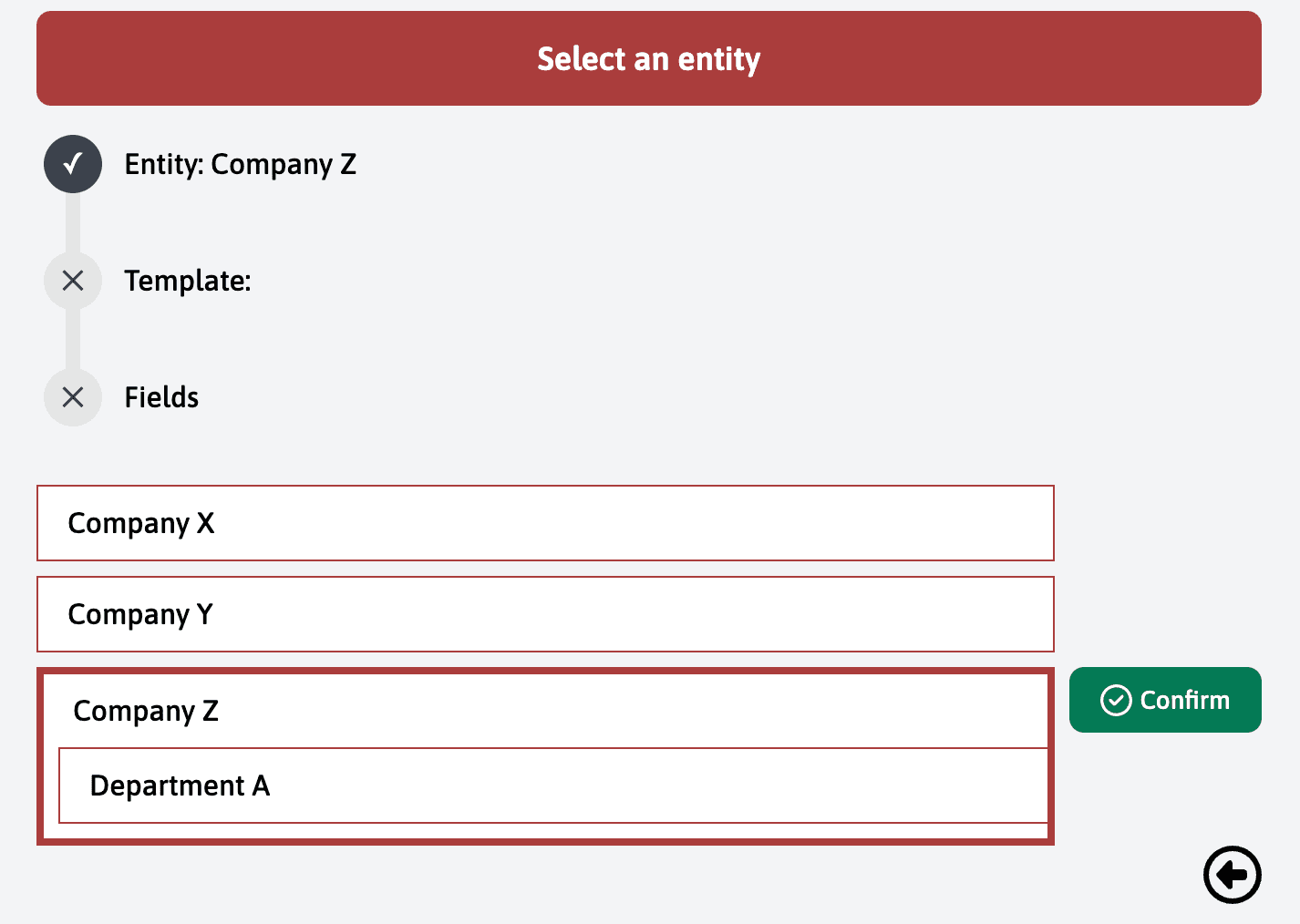Pick Department A under Company Z
1300x924 pixels.
point(180,785)
